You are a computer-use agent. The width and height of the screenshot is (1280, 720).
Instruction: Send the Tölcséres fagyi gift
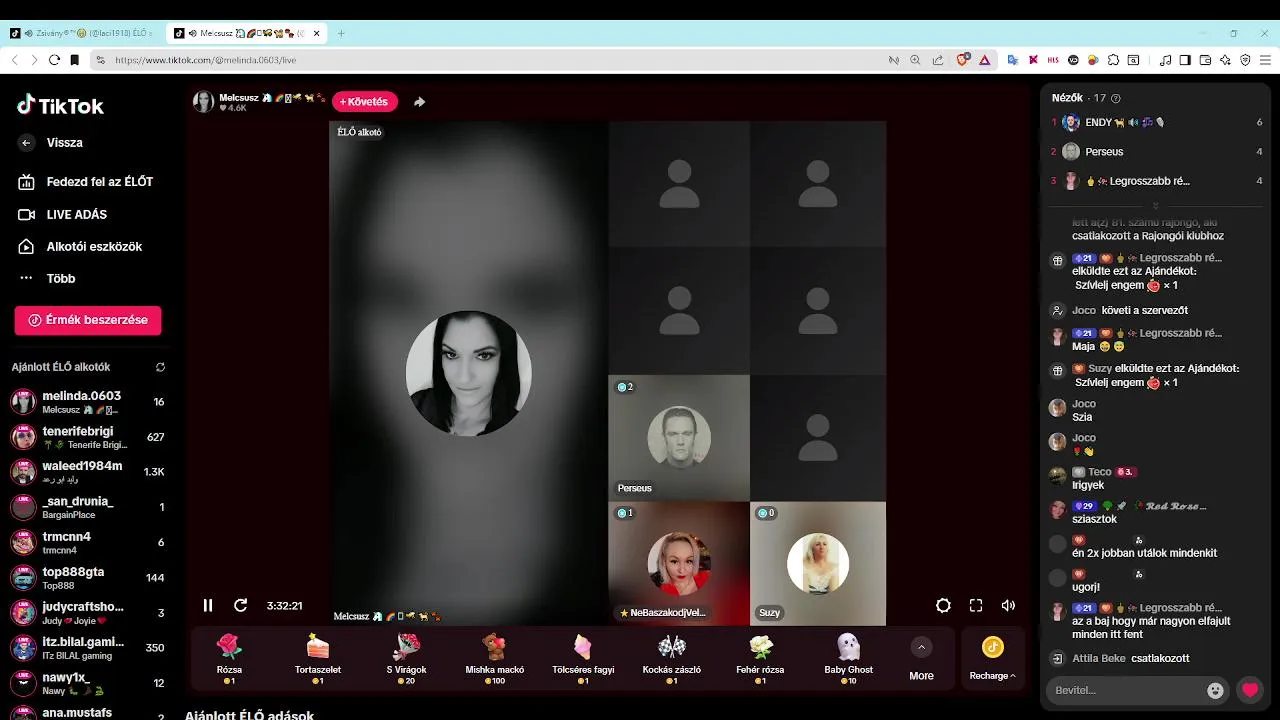583,658
